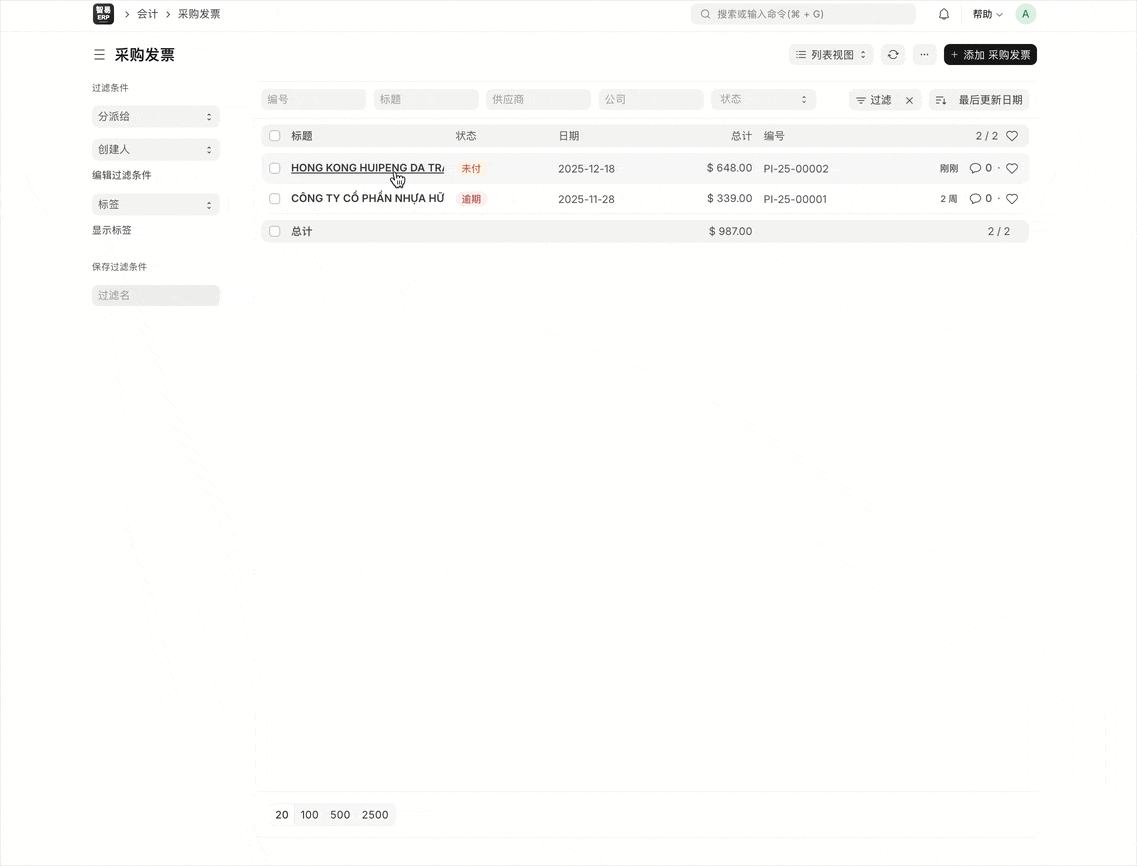The width and height of the screenshot is (1137, 866).
Task: Open the 分派给 filter dropdown
Action: (155, 116)
